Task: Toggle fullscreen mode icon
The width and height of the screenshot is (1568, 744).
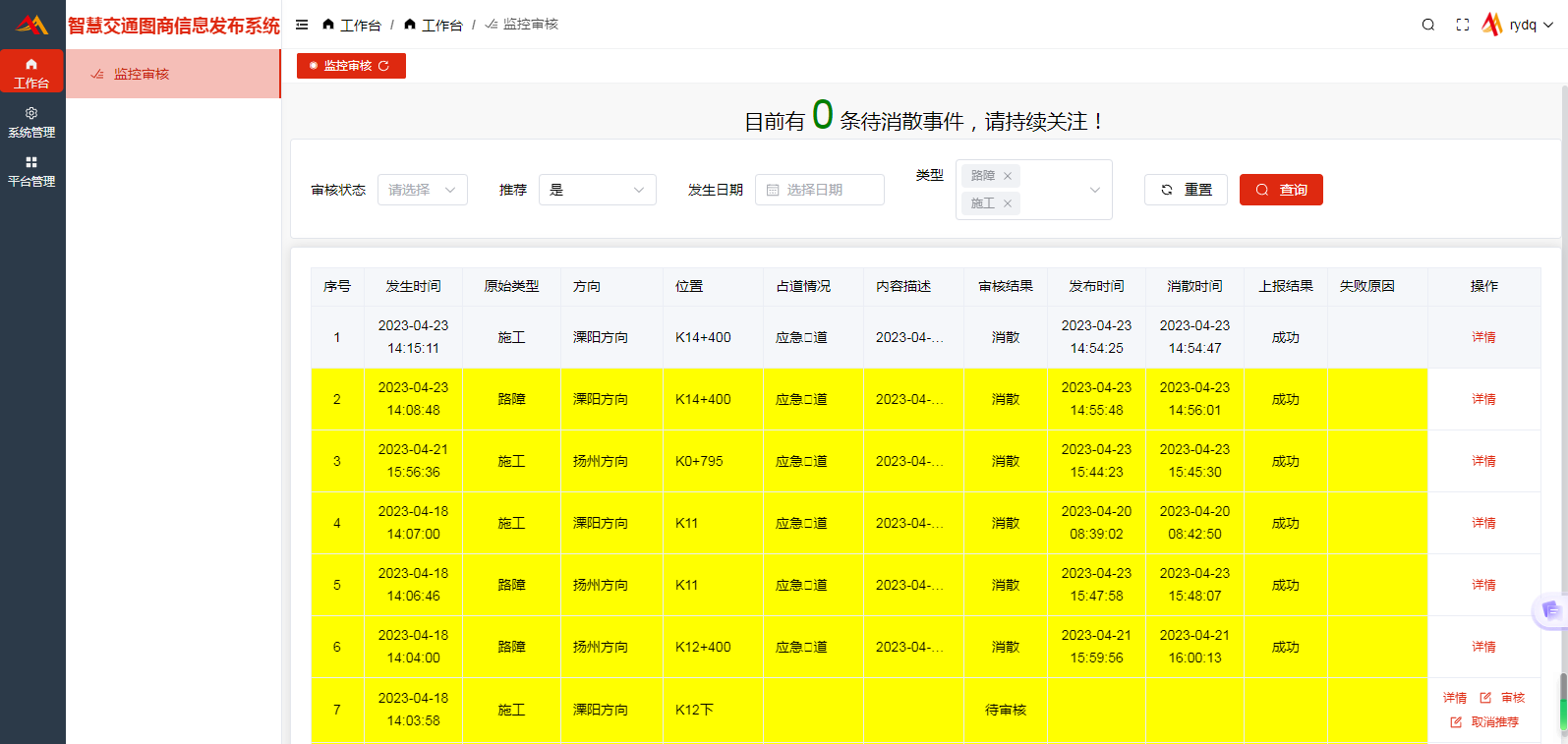Action: pos(1462,25)
